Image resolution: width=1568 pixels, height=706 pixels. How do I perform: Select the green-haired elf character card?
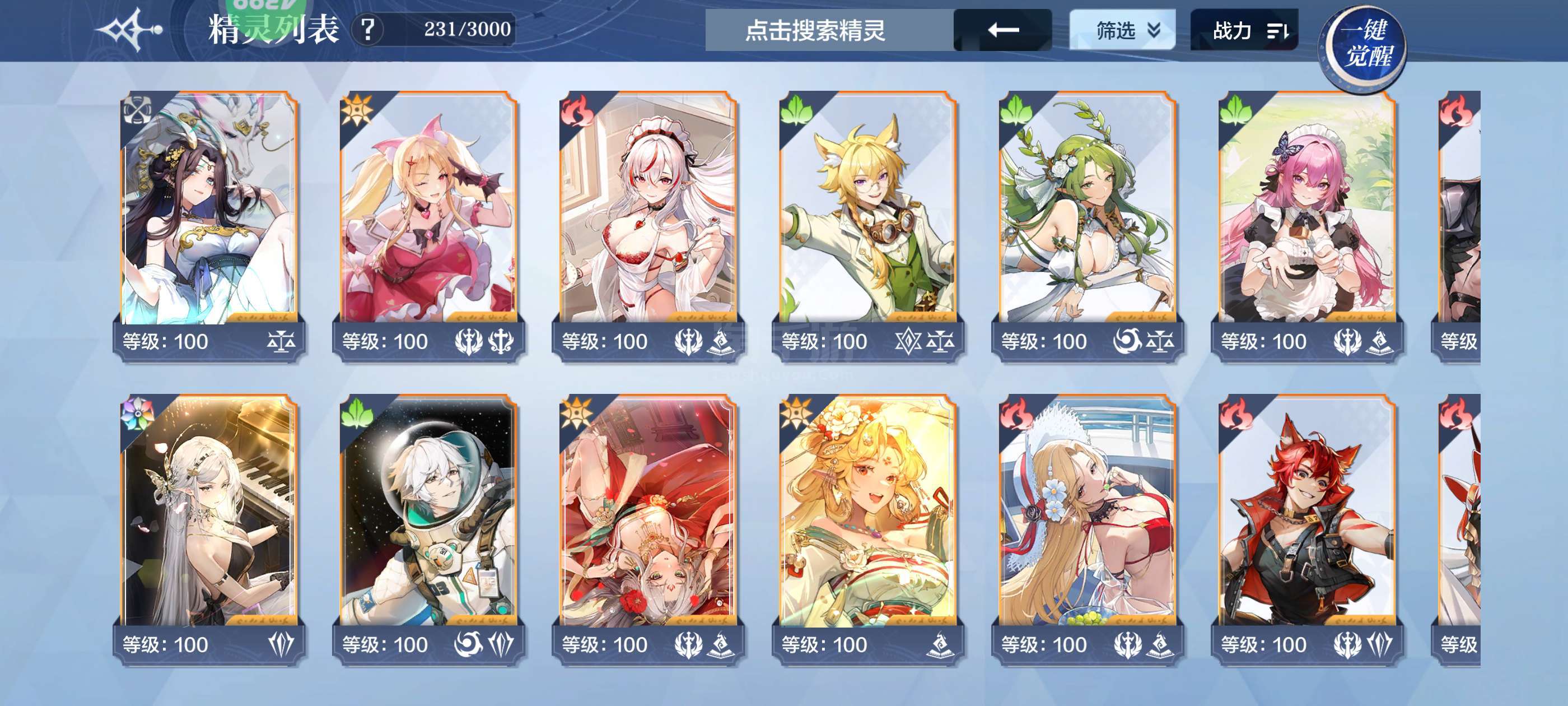(1087, 225)
